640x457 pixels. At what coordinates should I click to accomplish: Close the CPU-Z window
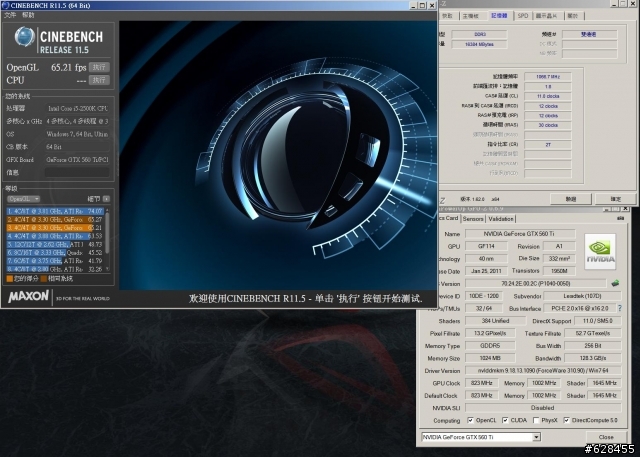(x=635, y=3)
